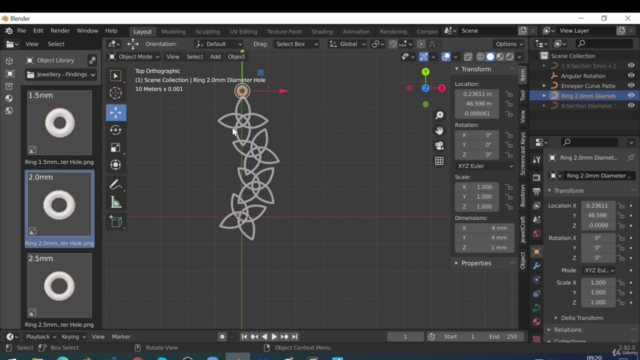Screen dimensions: 640x360
Task: Activate the Transform tool
Action: pos(116,164)
